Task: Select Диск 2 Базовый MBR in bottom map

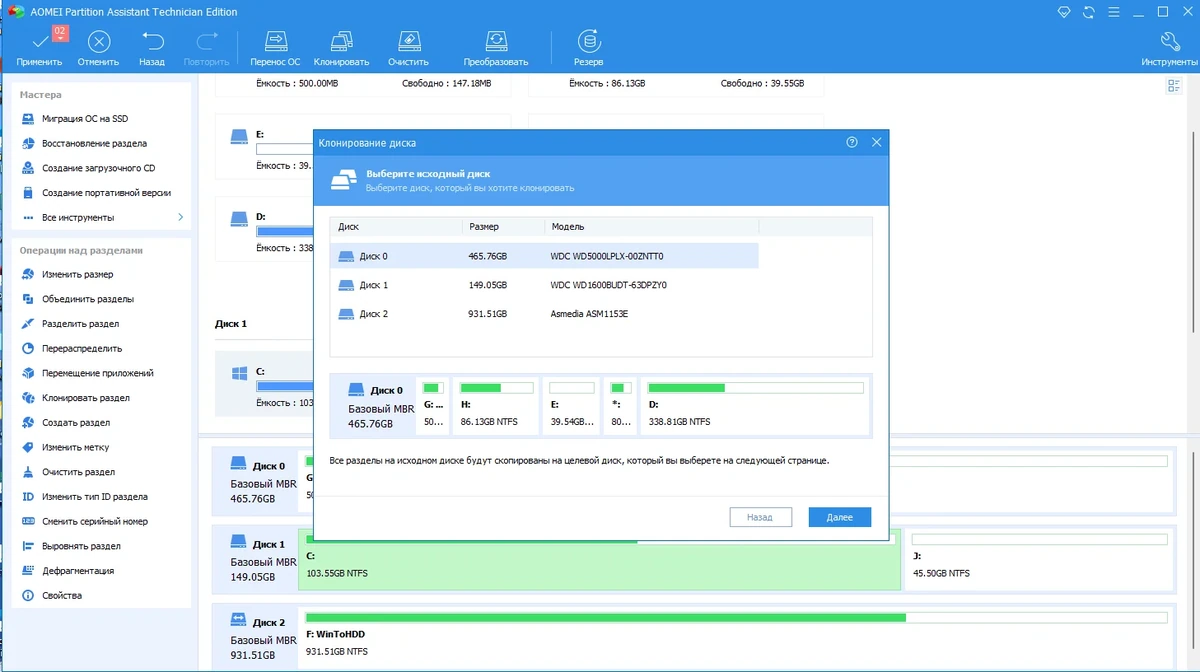Action: tap(257, 639)
